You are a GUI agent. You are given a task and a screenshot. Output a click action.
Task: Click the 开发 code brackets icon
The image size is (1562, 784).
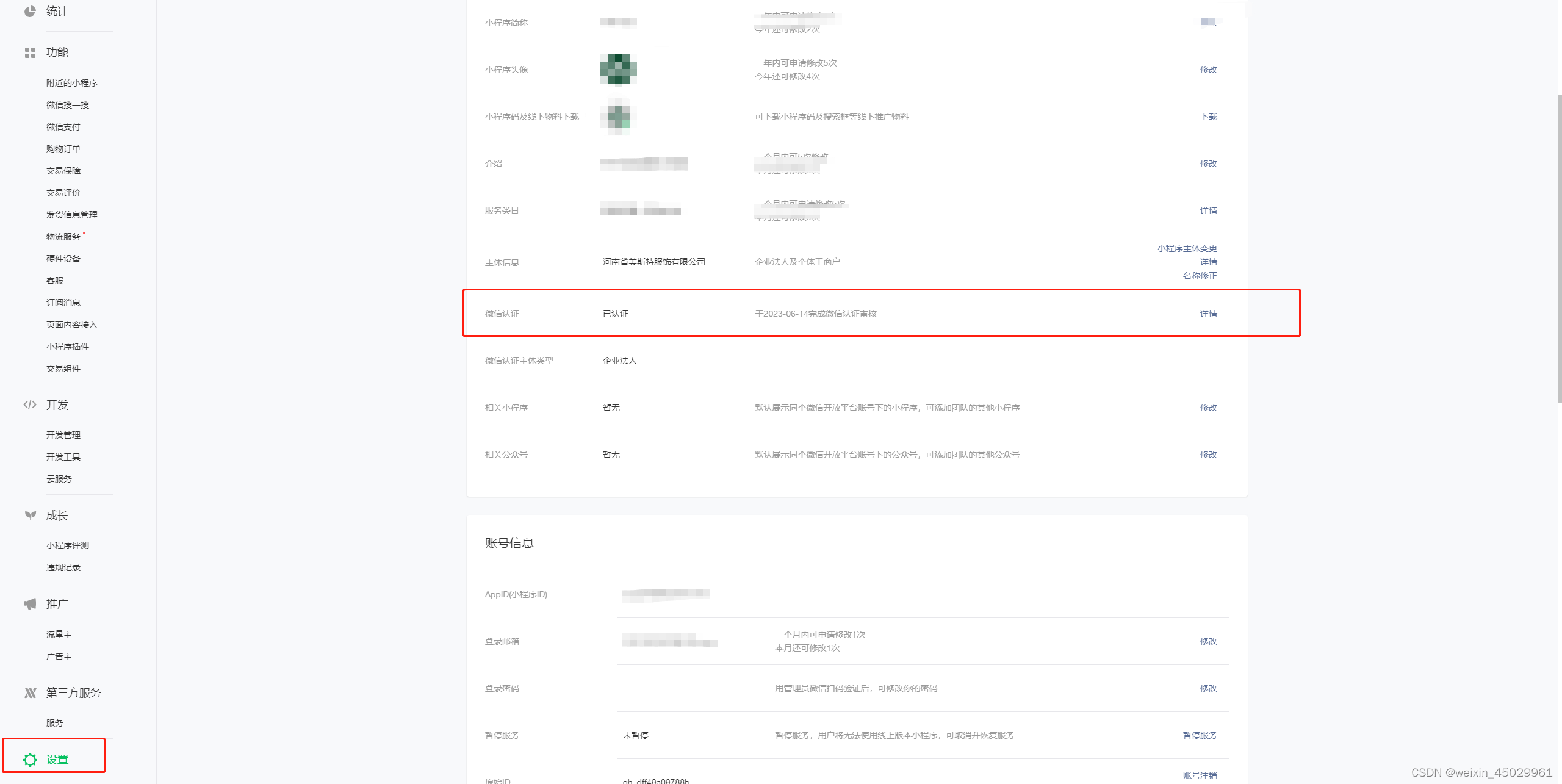point(30,405)
